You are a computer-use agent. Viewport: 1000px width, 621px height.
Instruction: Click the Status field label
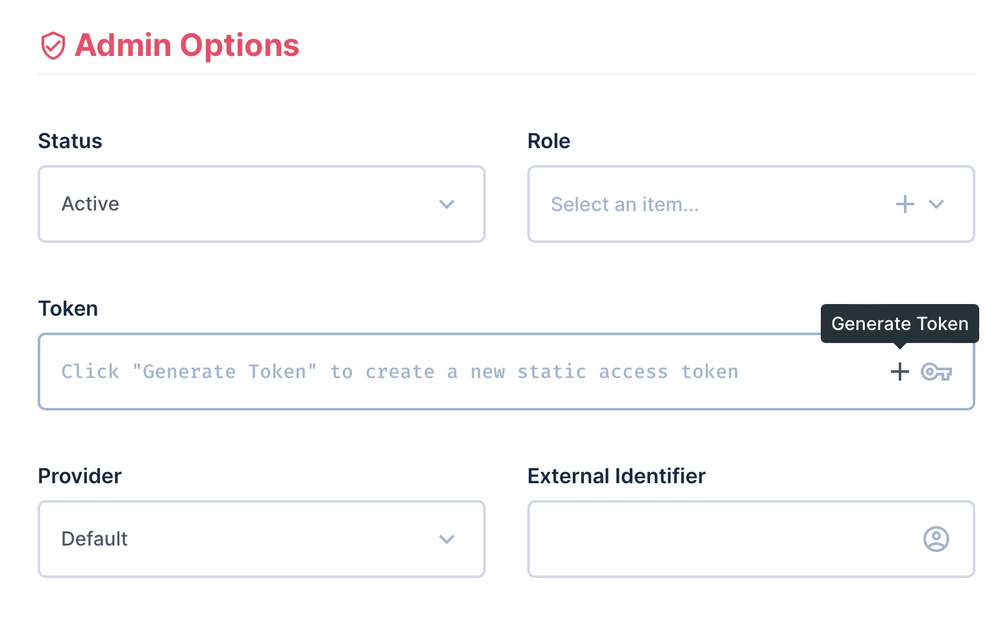[x=70, y=141]
